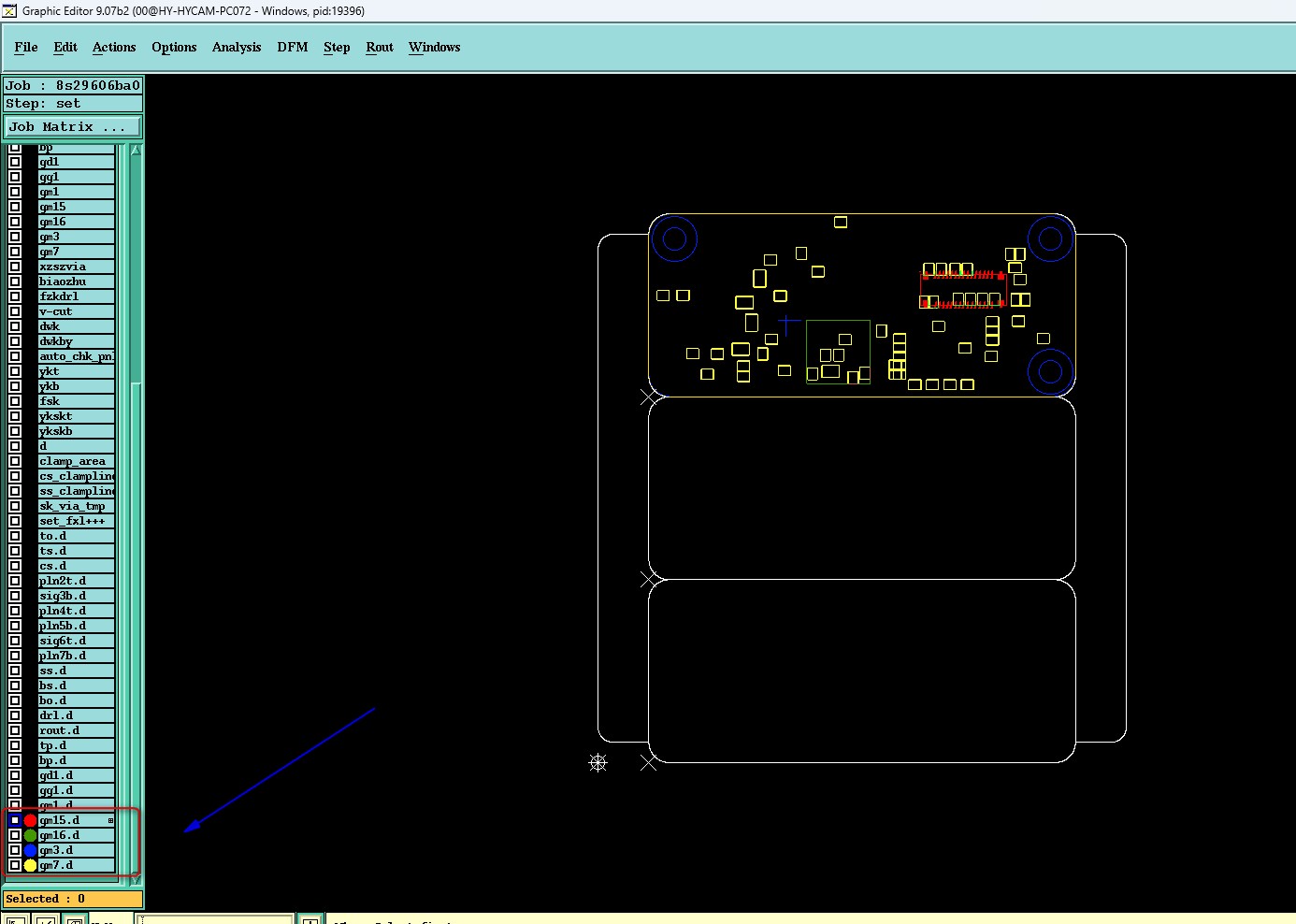Select the to.d layer row
Screen dimensions: 1296x924
[76, 536]
